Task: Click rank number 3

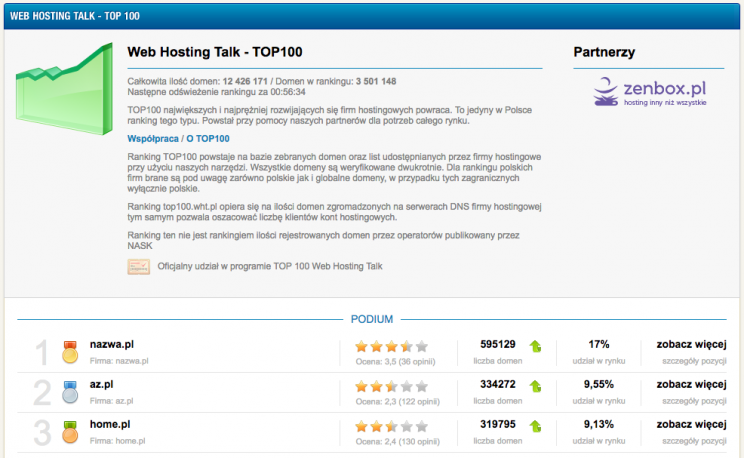Action: [x=42, y=432]
